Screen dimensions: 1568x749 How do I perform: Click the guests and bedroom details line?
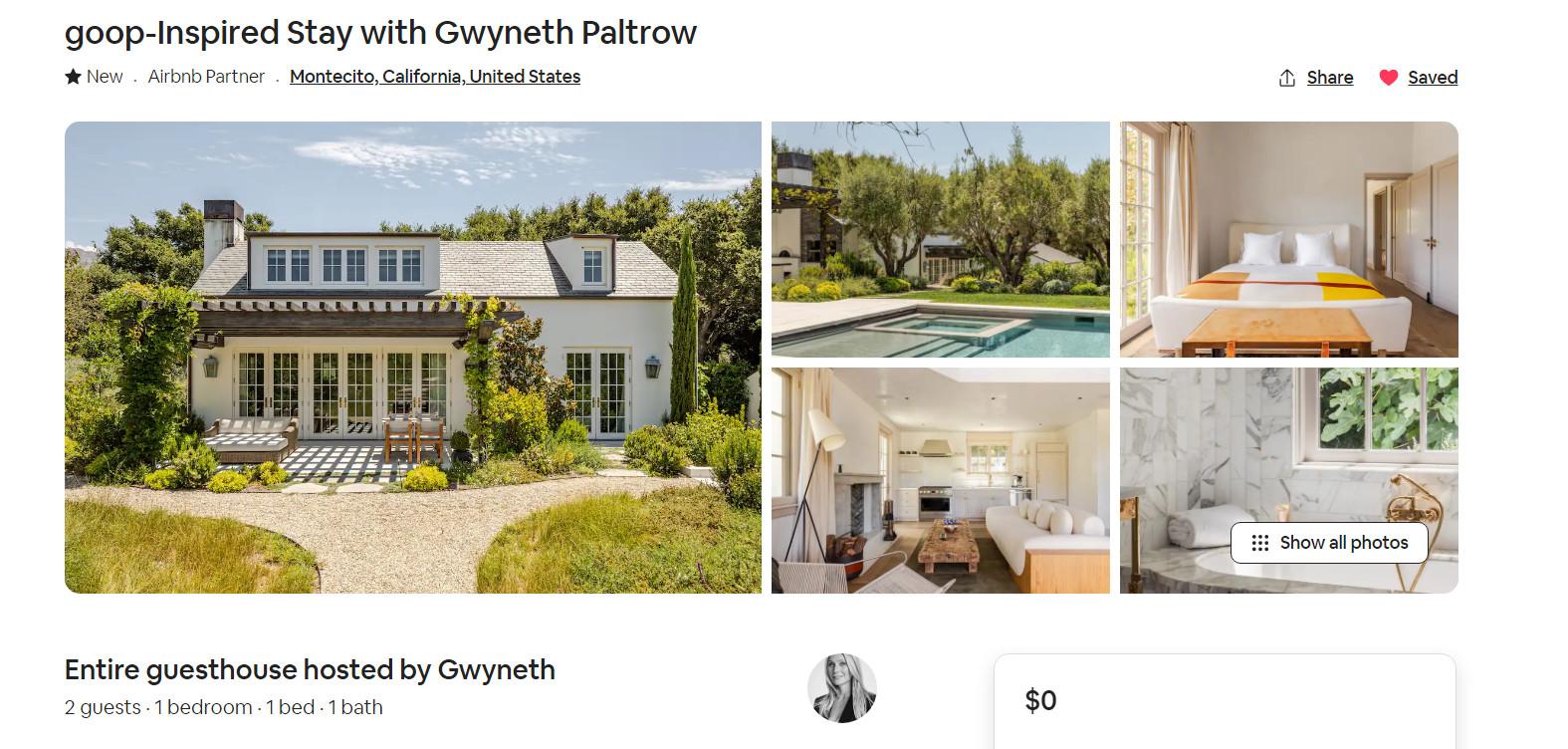[224, 707]
